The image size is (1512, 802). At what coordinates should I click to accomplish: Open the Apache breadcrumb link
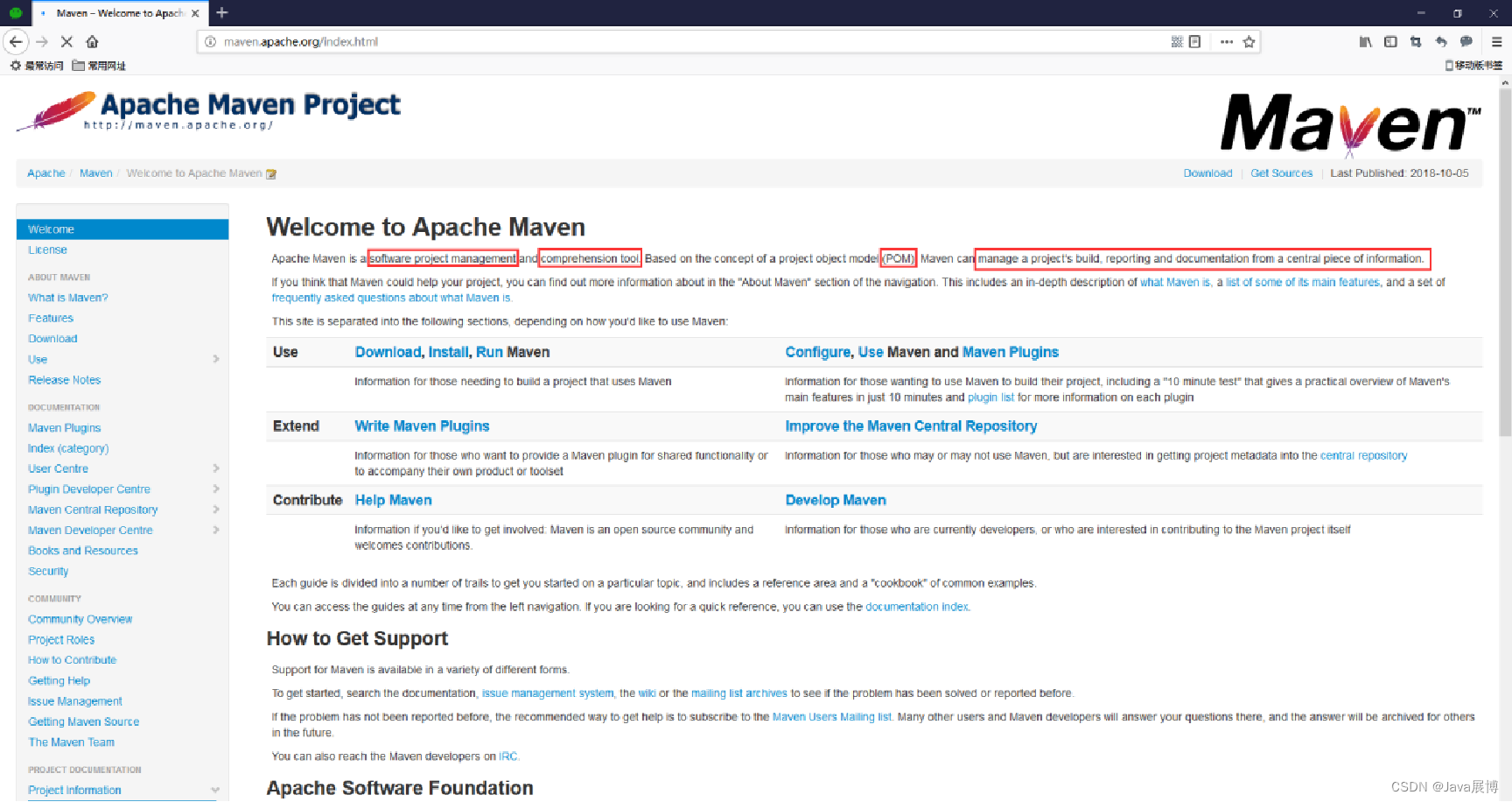click(46, 173)
